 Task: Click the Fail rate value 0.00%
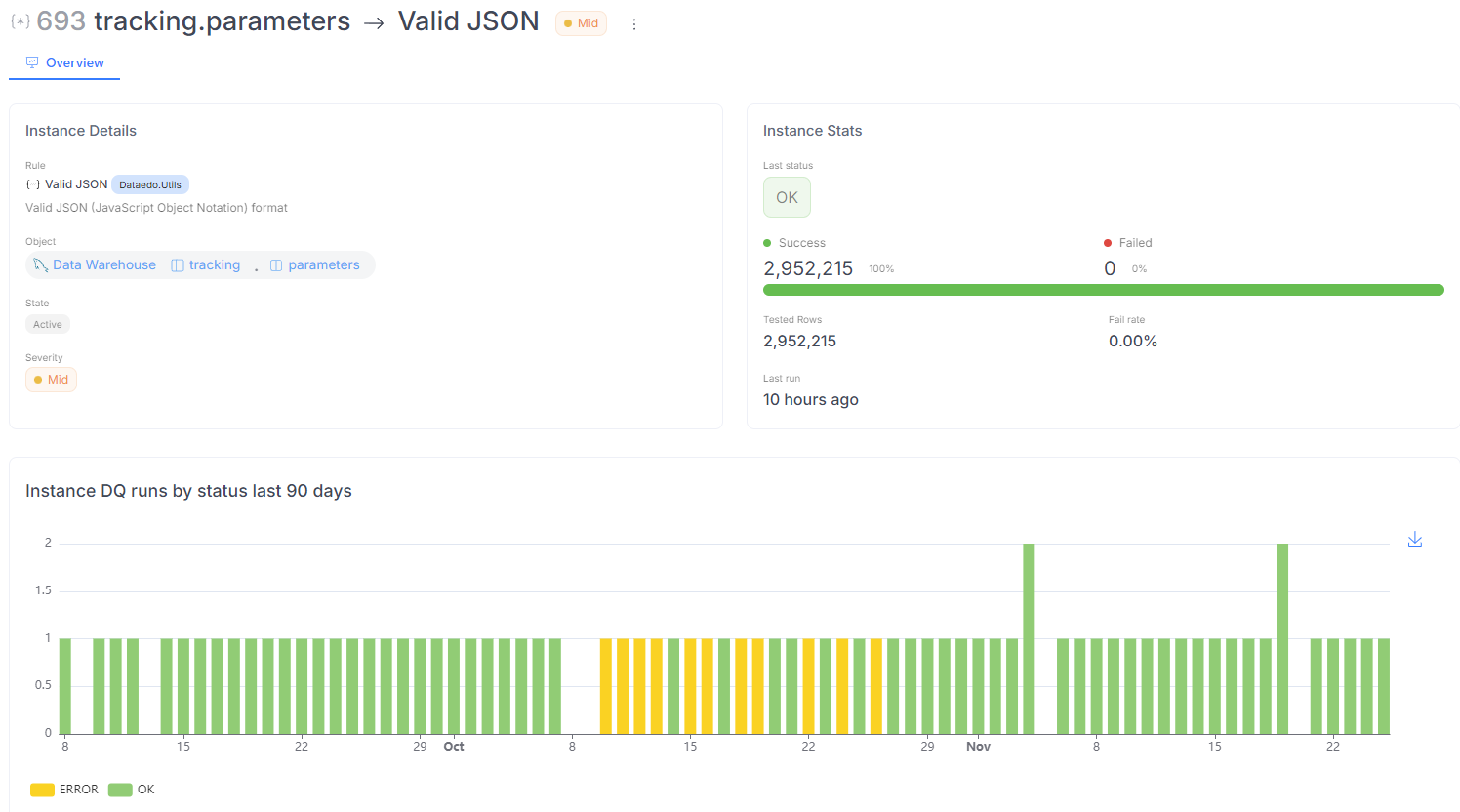[x=1133, y=342]
